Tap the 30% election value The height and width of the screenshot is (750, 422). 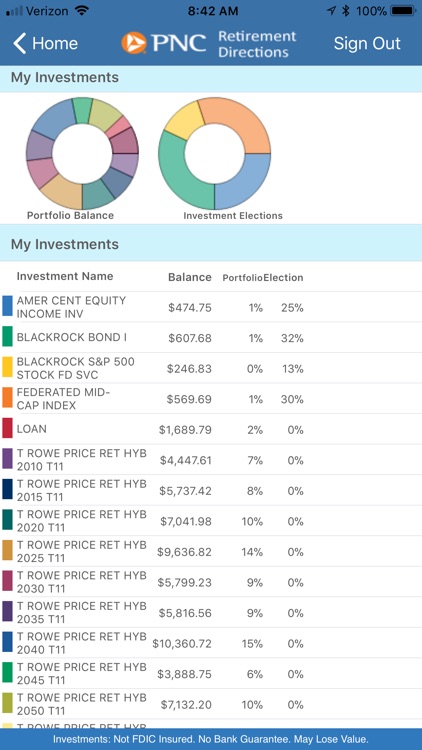point(292,399)
